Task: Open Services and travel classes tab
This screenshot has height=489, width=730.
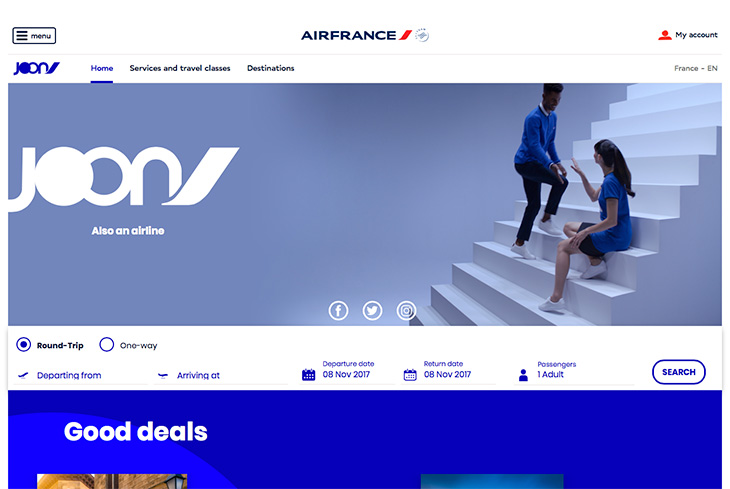Action: click(180, 68)
